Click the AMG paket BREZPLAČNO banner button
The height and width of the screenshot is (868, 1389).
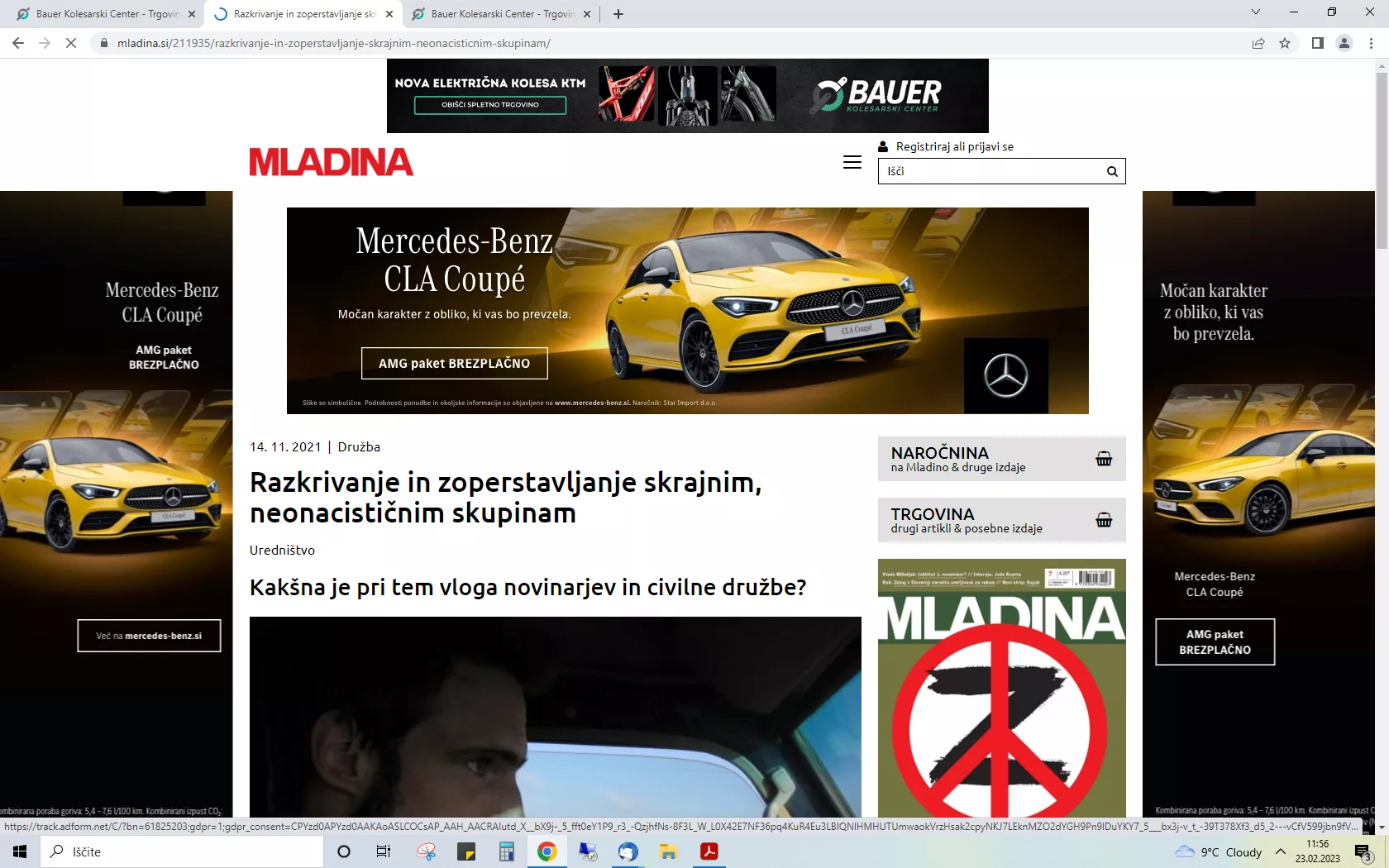454,363
